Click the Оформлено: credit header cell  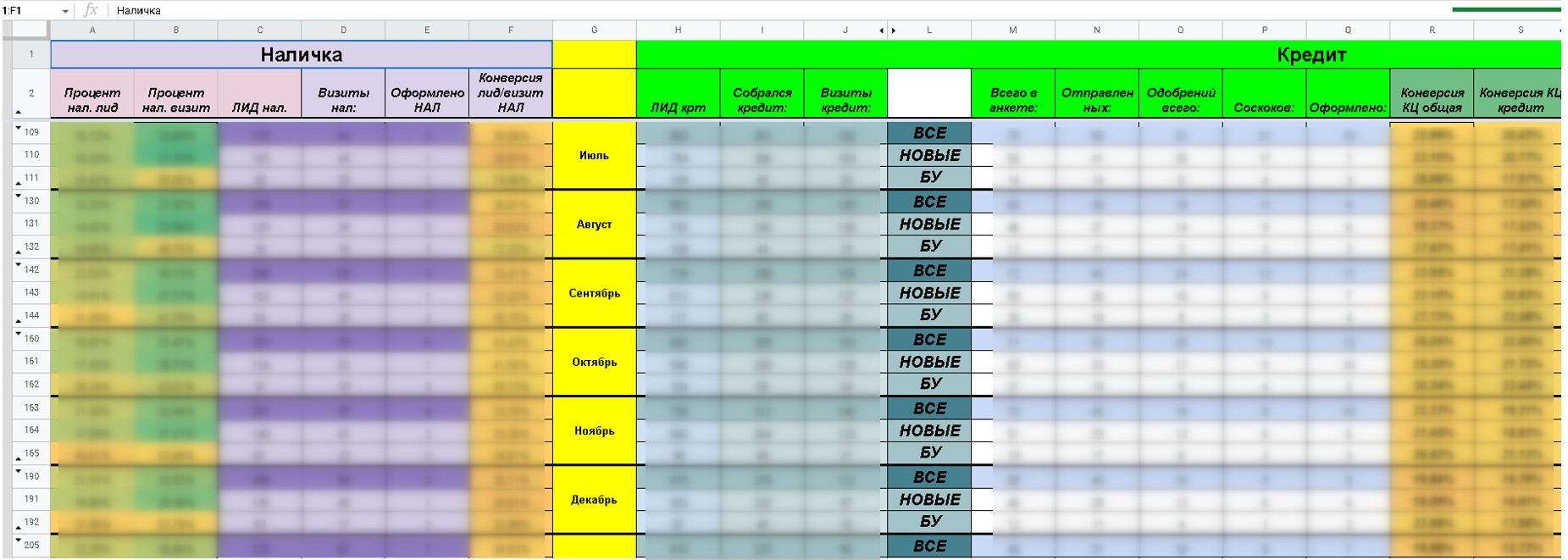(1348, 93)
